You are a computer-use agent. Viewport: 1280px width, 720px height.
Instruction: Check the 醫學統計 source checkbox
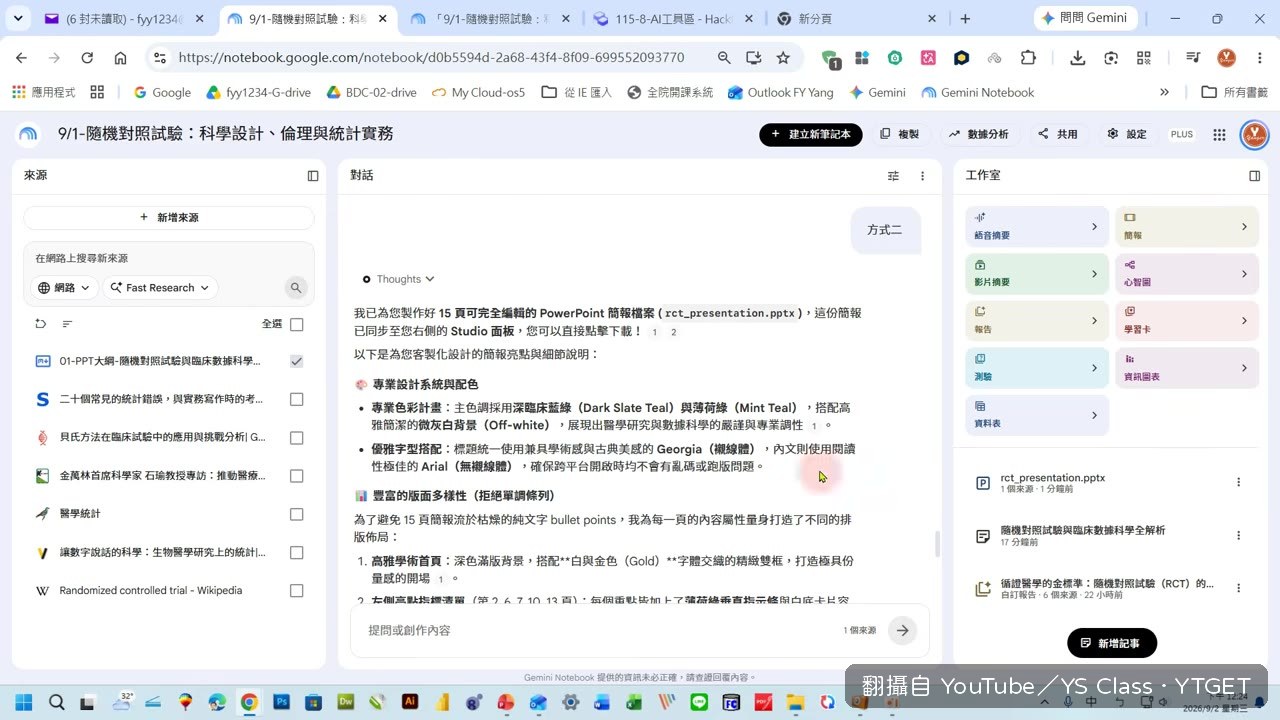(x=296, y=514)
